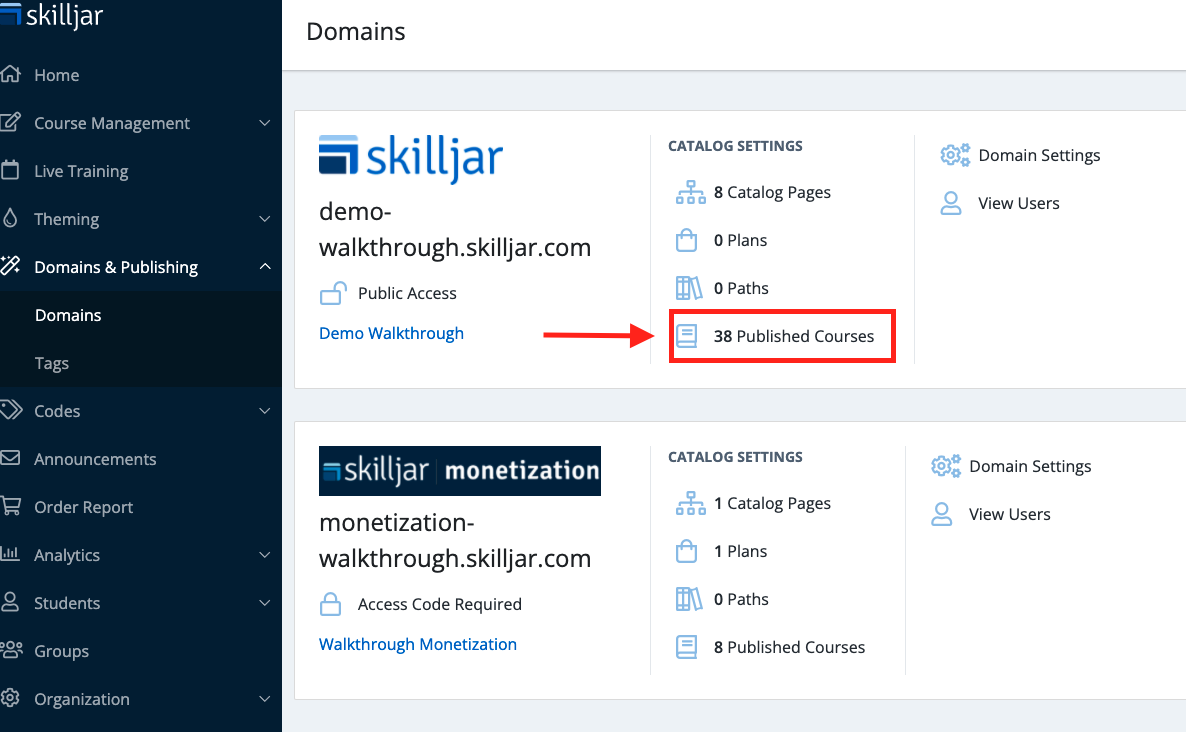The height and width of the screenshot is (732, 1186).
Task: Expand the Course Management menu chevron
Action: pos(265,123)
